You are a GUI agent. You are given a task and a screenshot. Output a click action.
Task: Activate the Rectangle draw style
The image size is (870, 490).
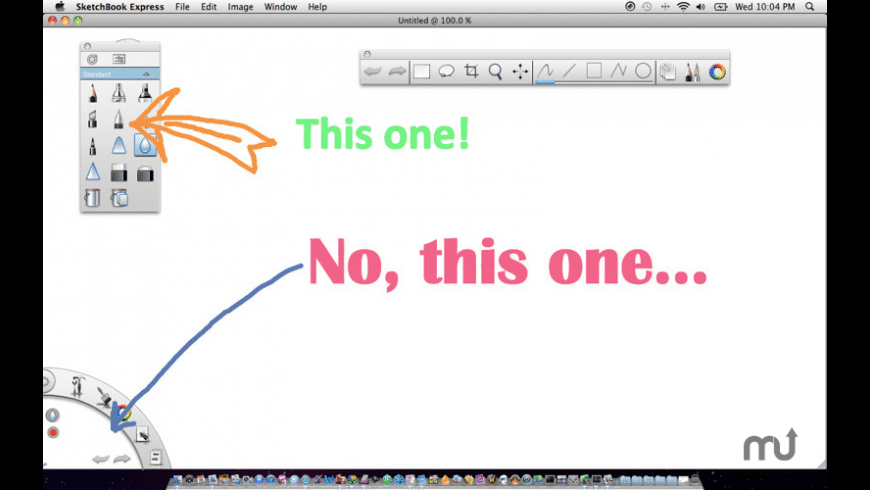(594, 71)
